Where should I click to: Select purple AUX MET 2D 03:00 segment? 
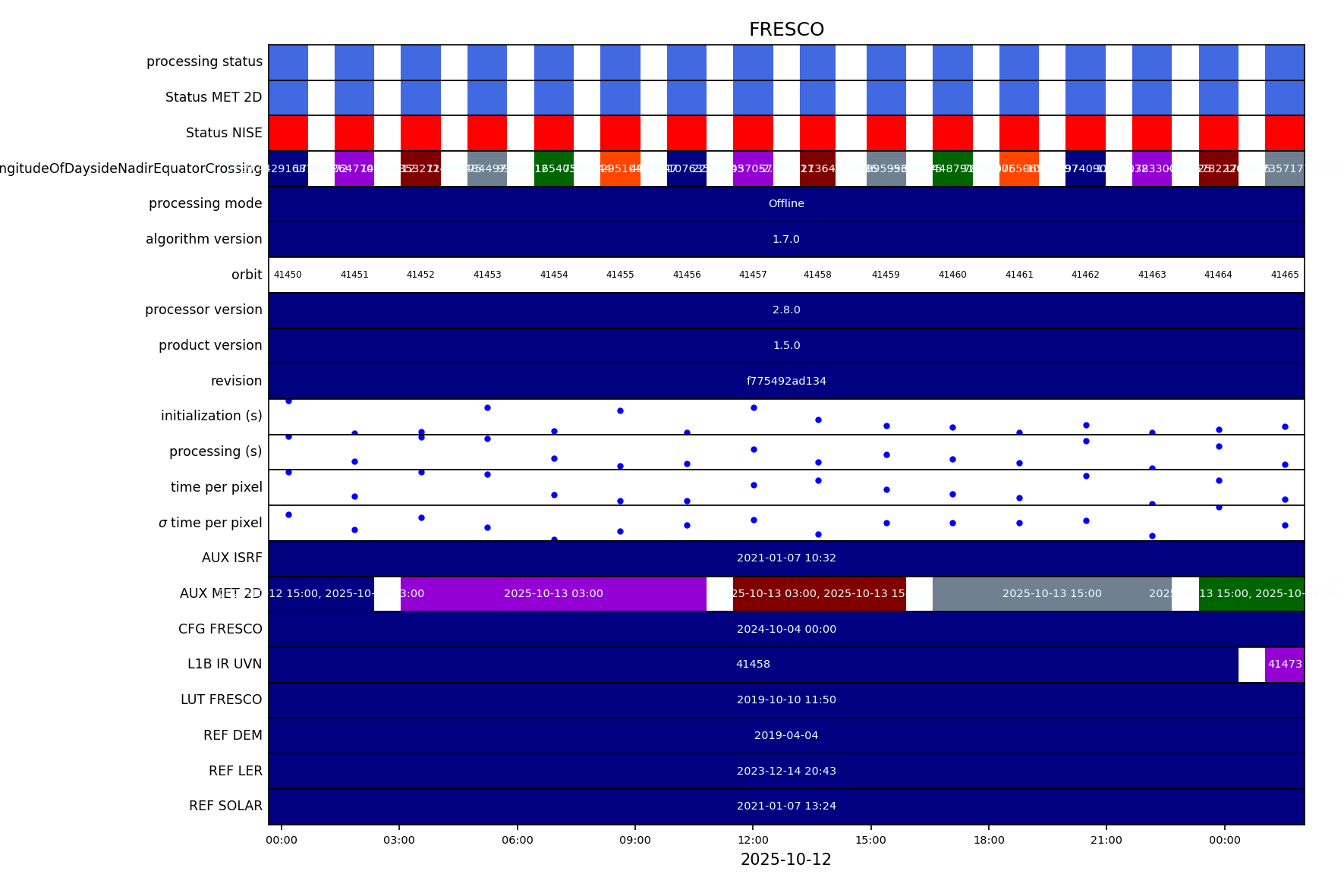(x=553, y=593)
